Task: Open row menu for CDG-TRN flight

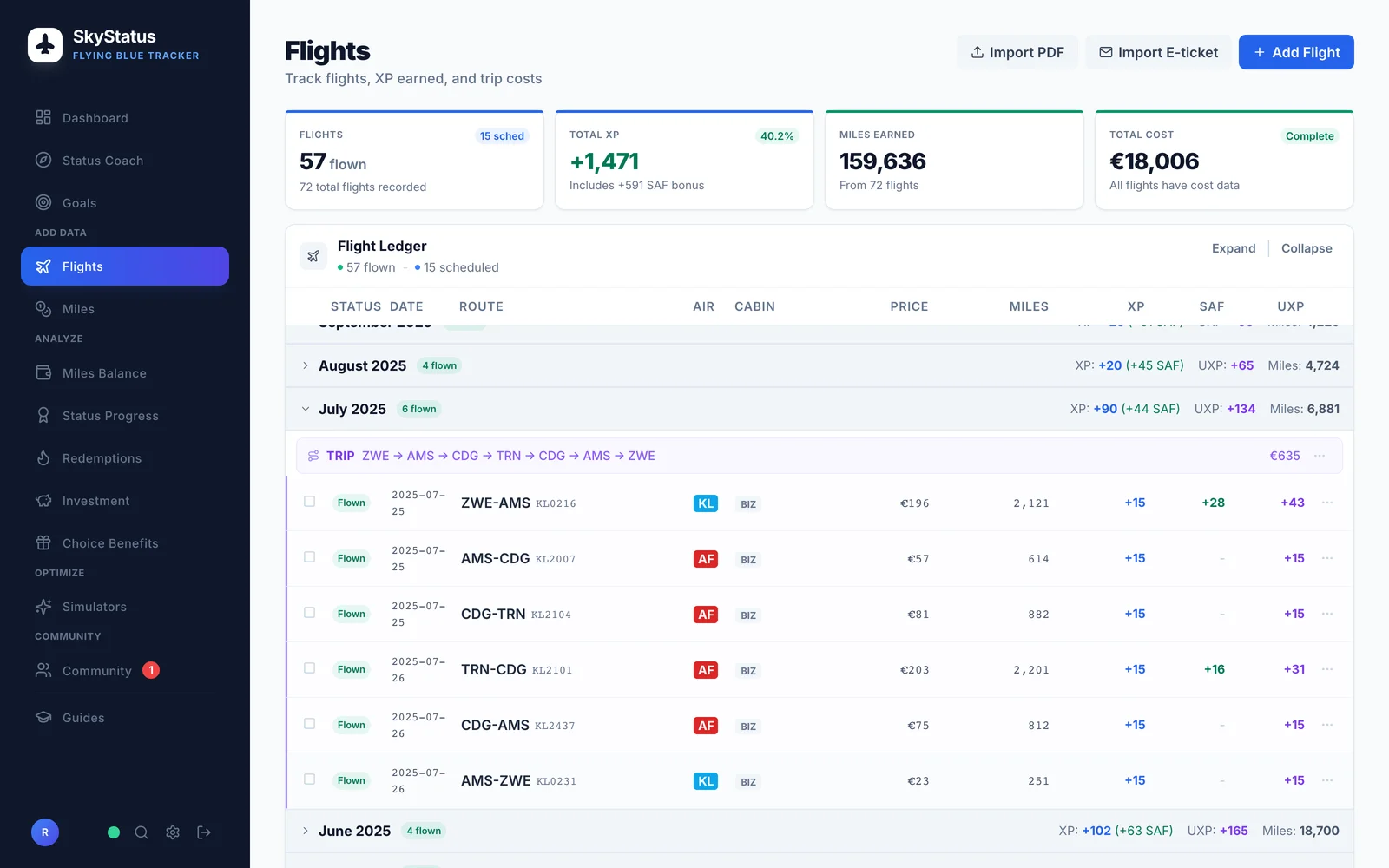Action: point(1327,614)
